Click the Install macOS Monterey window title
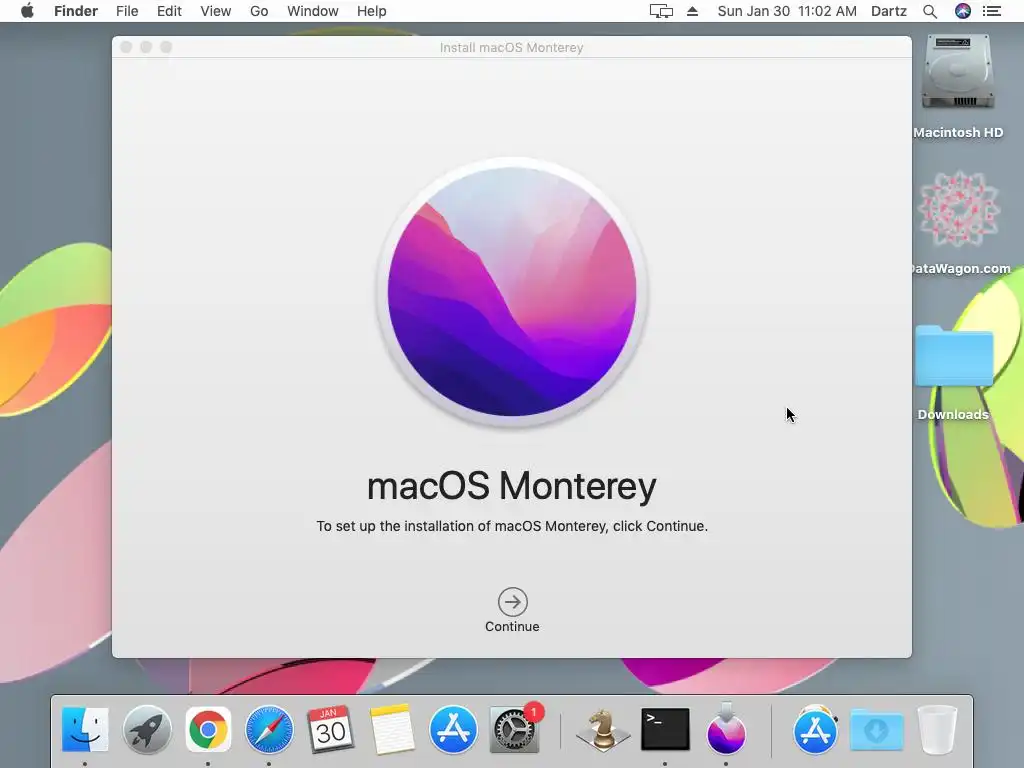 coord(511,48)
